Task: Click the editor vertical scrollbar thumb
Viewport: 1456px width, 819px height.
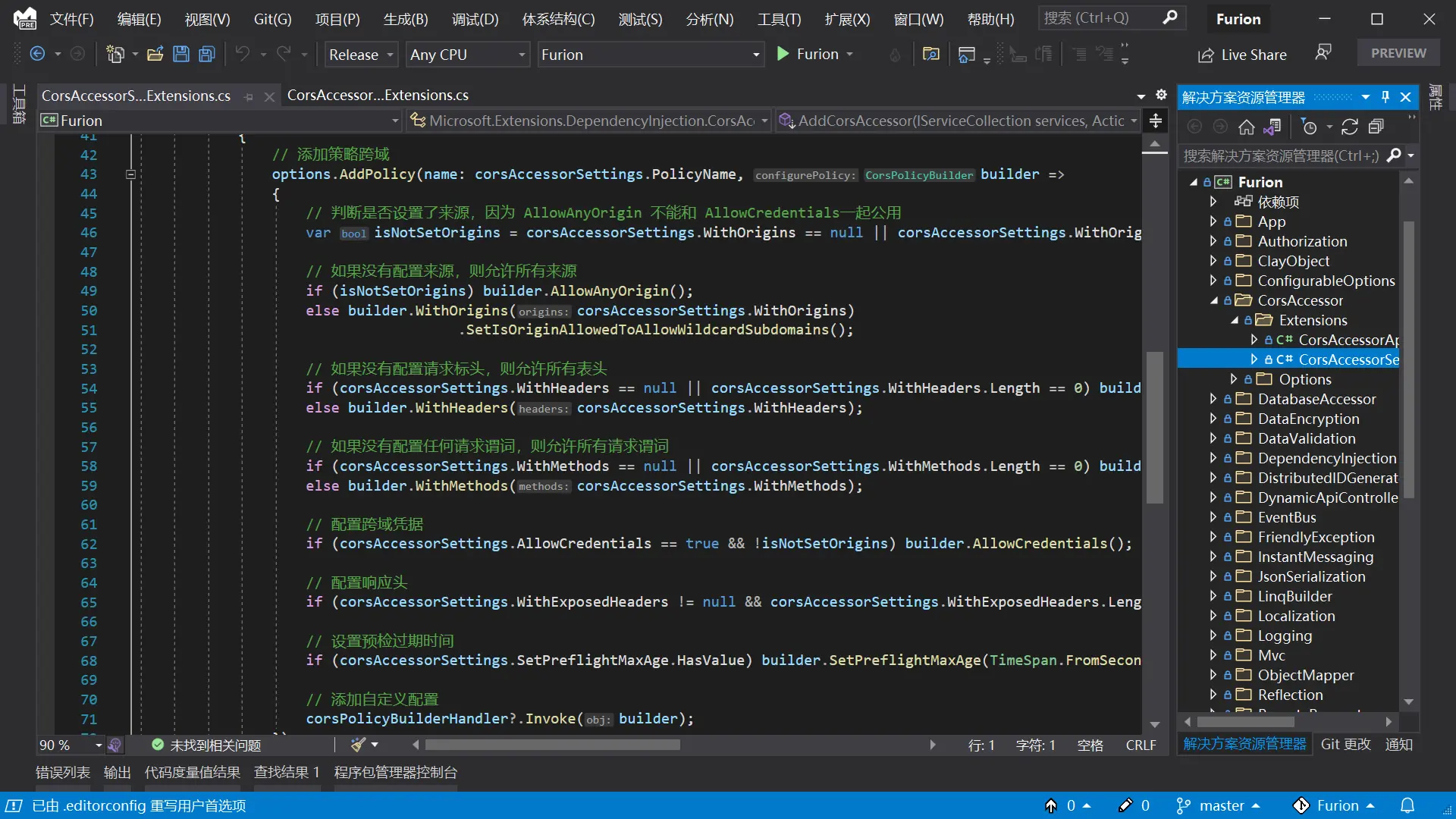Action: tap(1154, 427)
